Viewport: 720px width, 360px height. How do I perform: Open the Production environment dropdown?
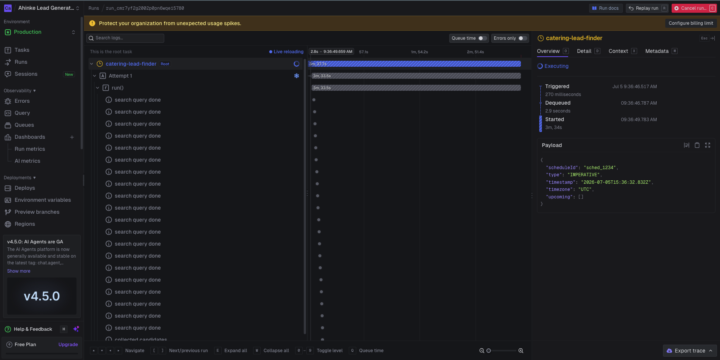40,32
